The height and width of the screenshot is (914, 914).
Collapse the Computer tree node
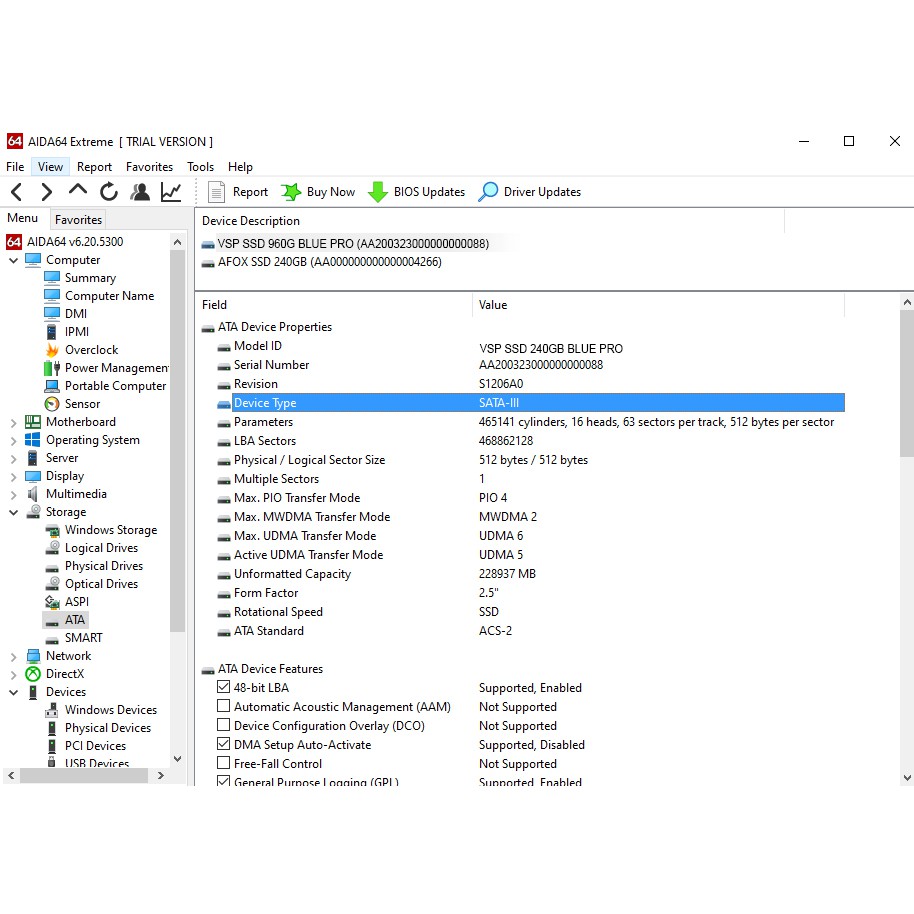coord(14,260)
